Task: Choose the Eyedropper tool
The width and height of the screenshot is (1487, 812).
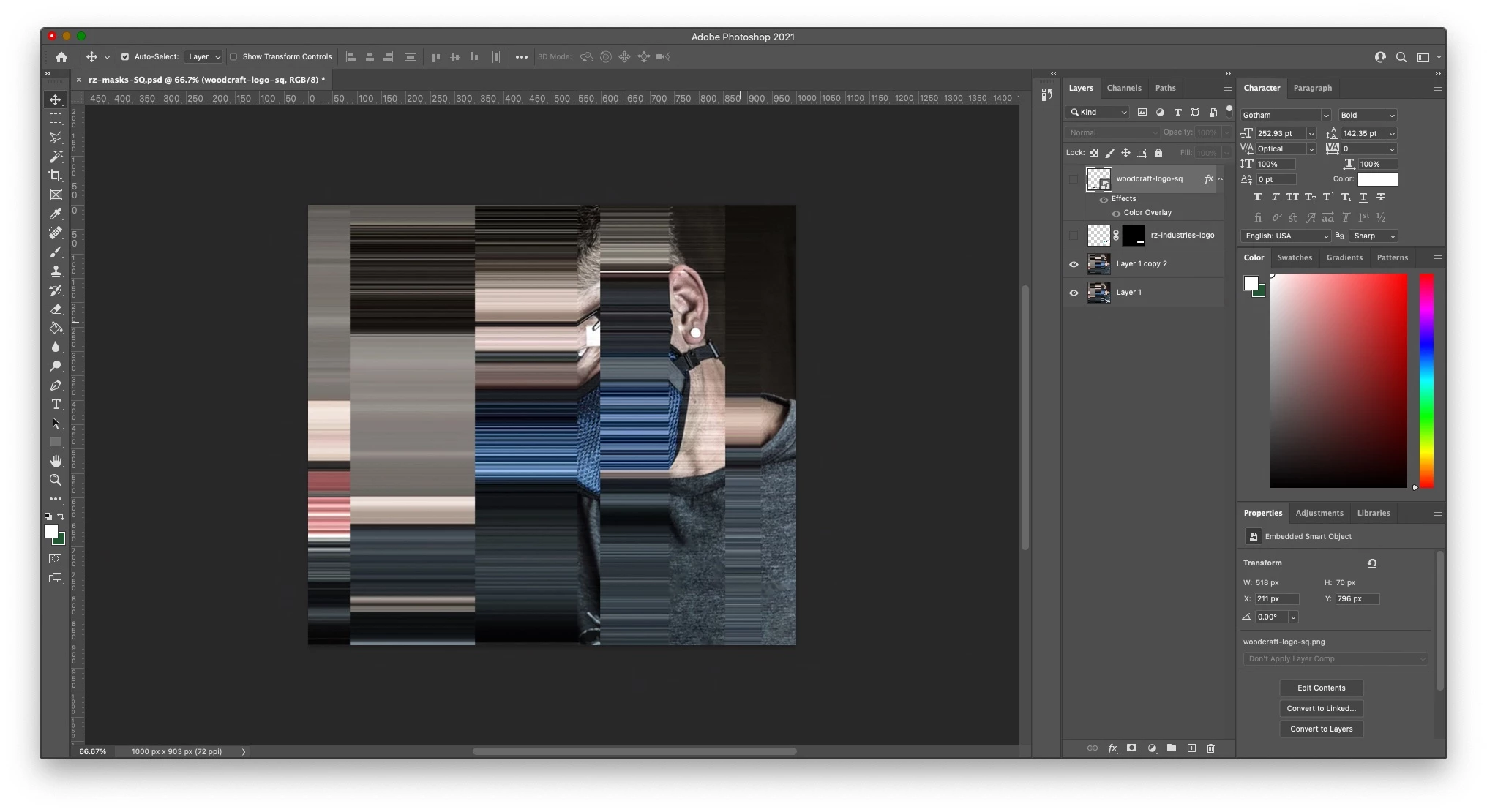Action: coord(56,214)
